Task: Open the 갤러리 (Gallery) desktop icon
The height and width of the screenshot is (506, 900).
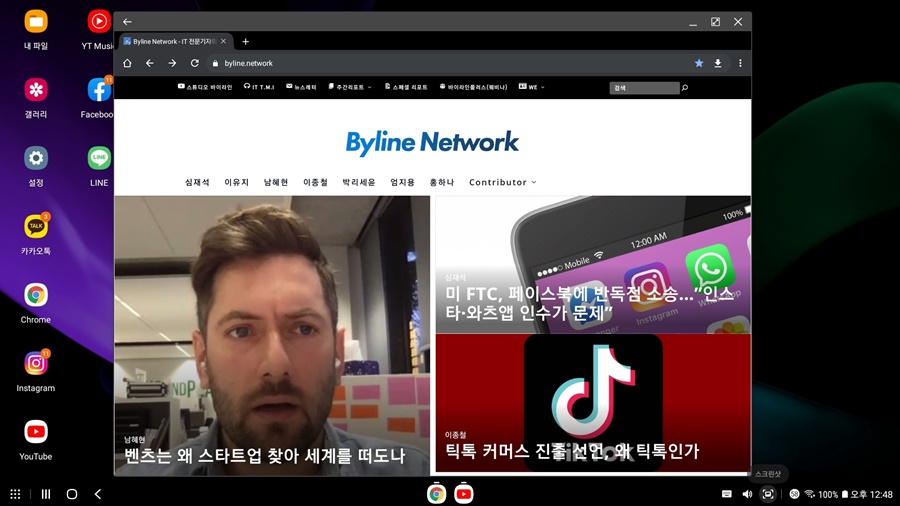Action: coord(36,90)
